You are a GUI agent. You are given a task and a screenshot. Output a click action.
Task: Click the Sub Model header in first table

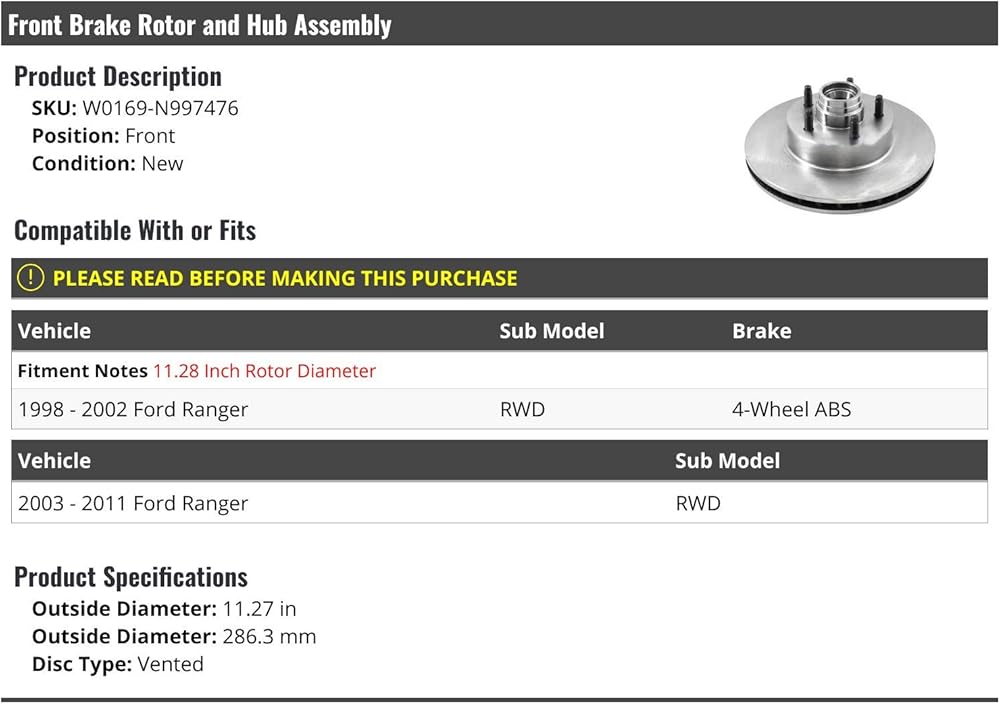(552, 331)
